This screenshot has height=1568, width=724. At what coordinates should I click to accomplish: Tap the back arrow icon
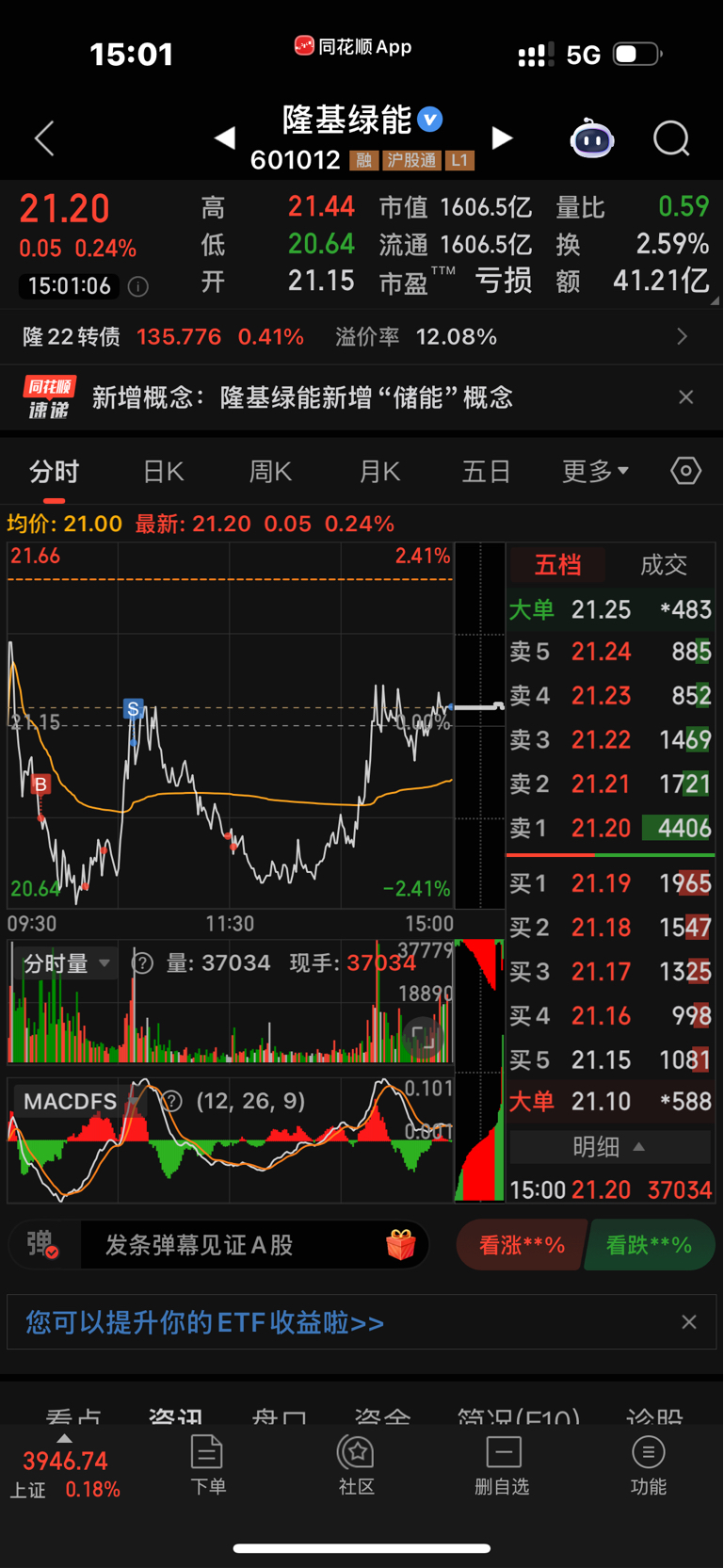pos(44,138)
